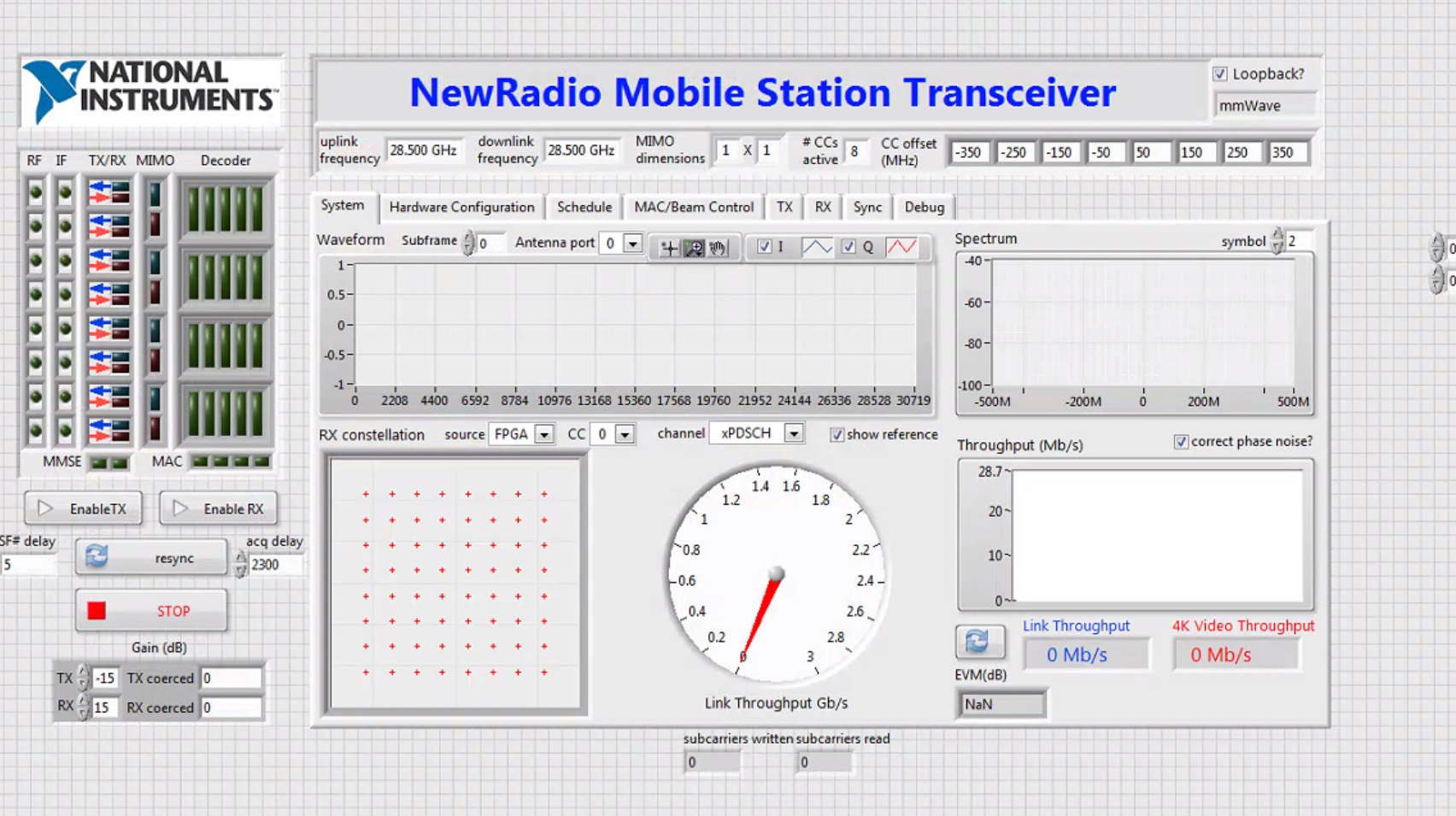The height and width of the screenshot is (816, 1456).
Task: Click the SF# delay field
Action: [x=27, y=565]
